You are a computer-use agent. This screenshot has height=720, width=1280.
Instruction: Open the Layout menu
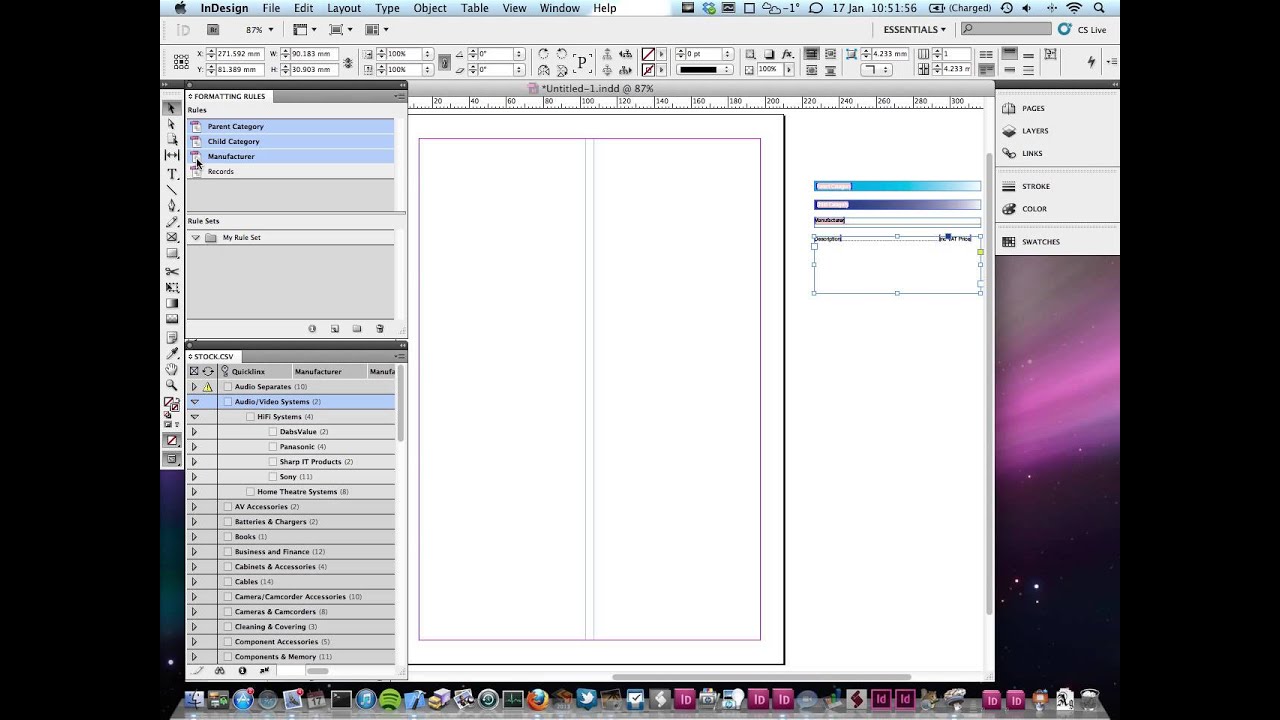[x=344, y=8]
